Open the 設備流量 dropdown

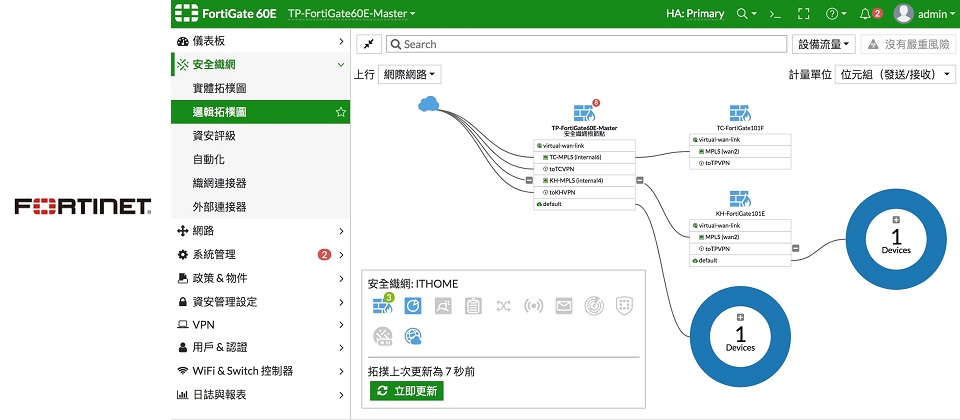point(824,44)
